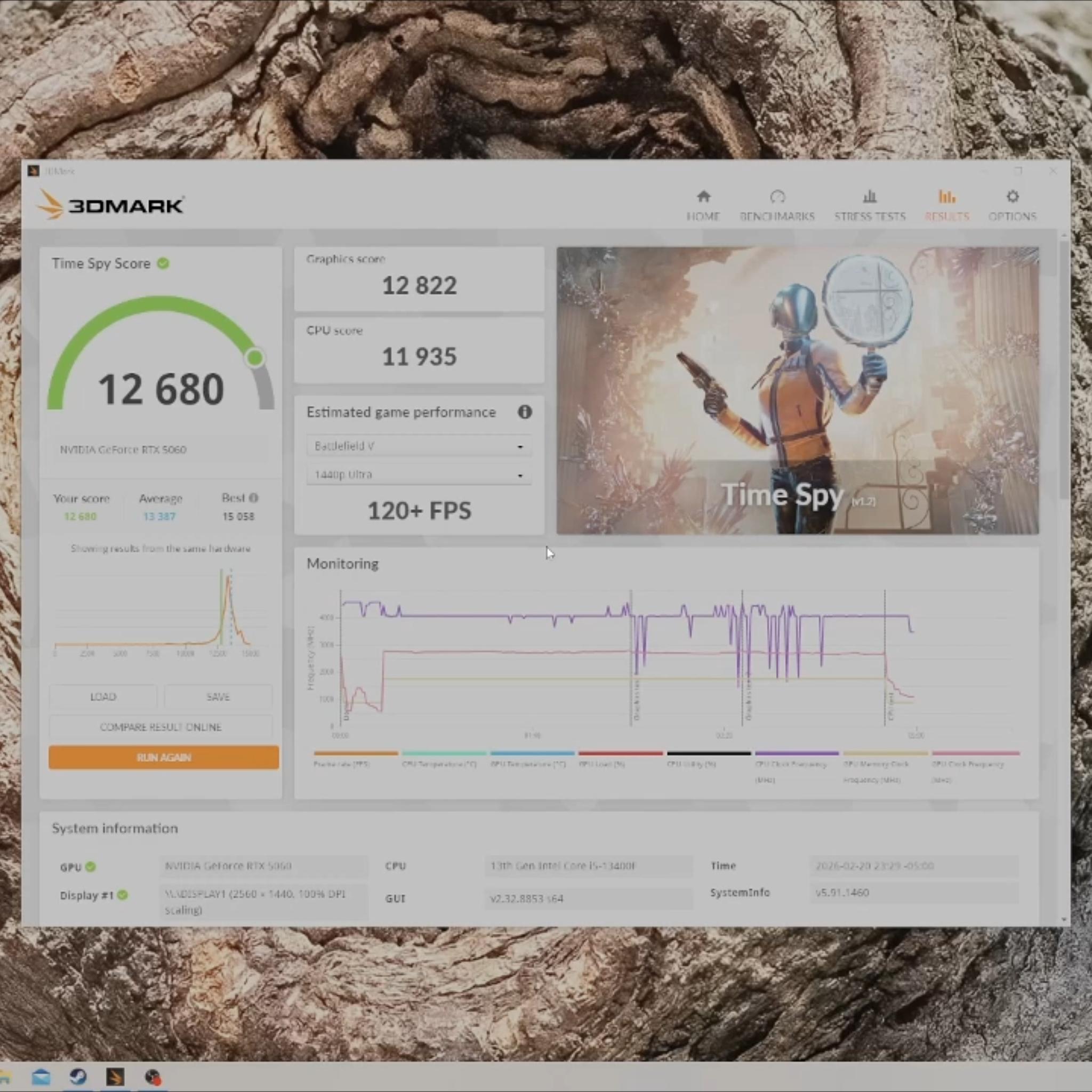
Task: Open the Options tab
Action: tap(1013, 205)
